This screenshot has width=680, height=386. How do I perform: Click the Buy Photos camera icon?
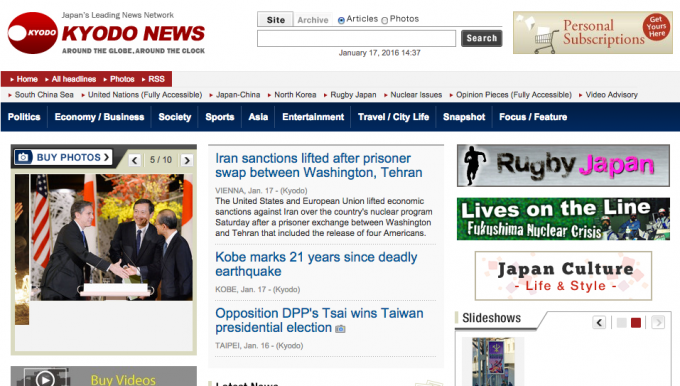tap(23, 157)
